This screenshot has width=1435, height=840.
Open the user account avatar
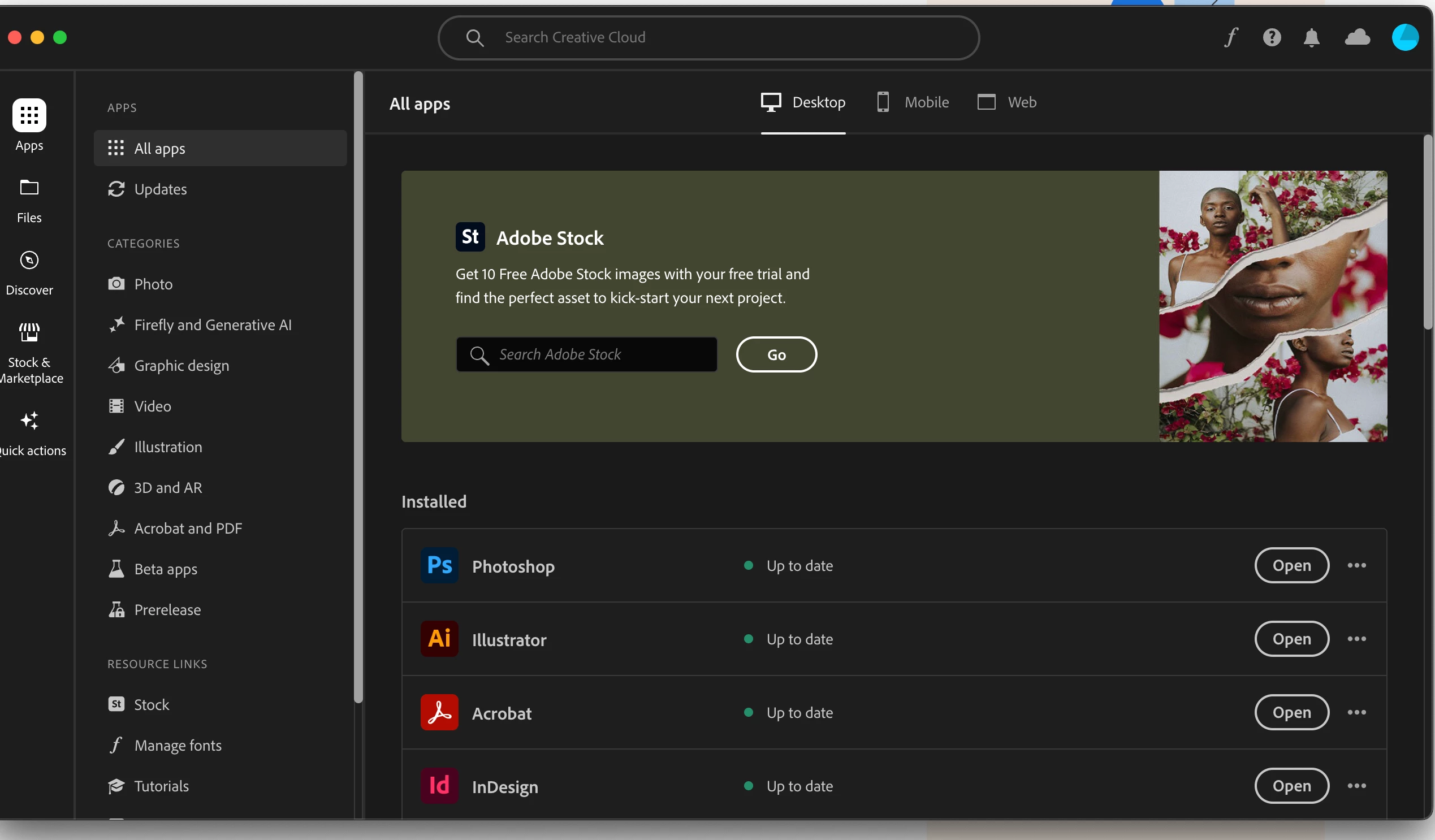tap(1405, 37)
